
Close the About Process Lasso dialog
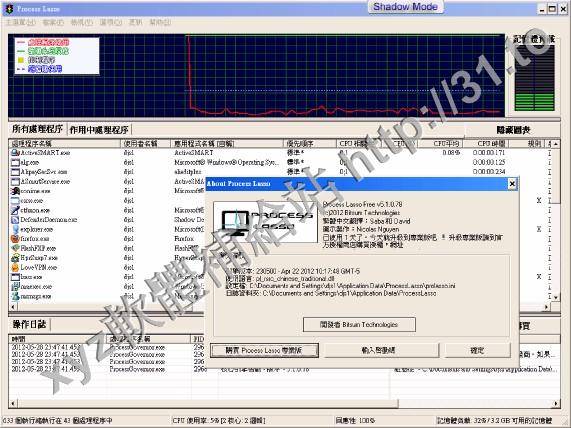(x=512, y=184)
